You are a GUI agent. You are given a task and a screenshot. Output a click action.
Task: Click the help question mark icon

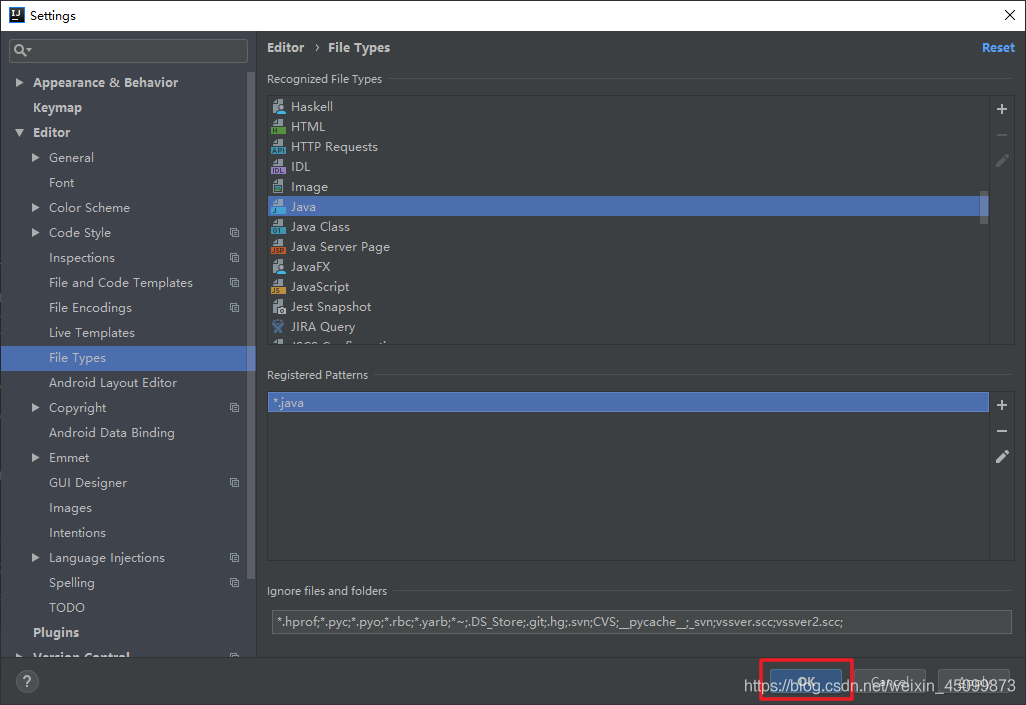click(x=27, y=681)
